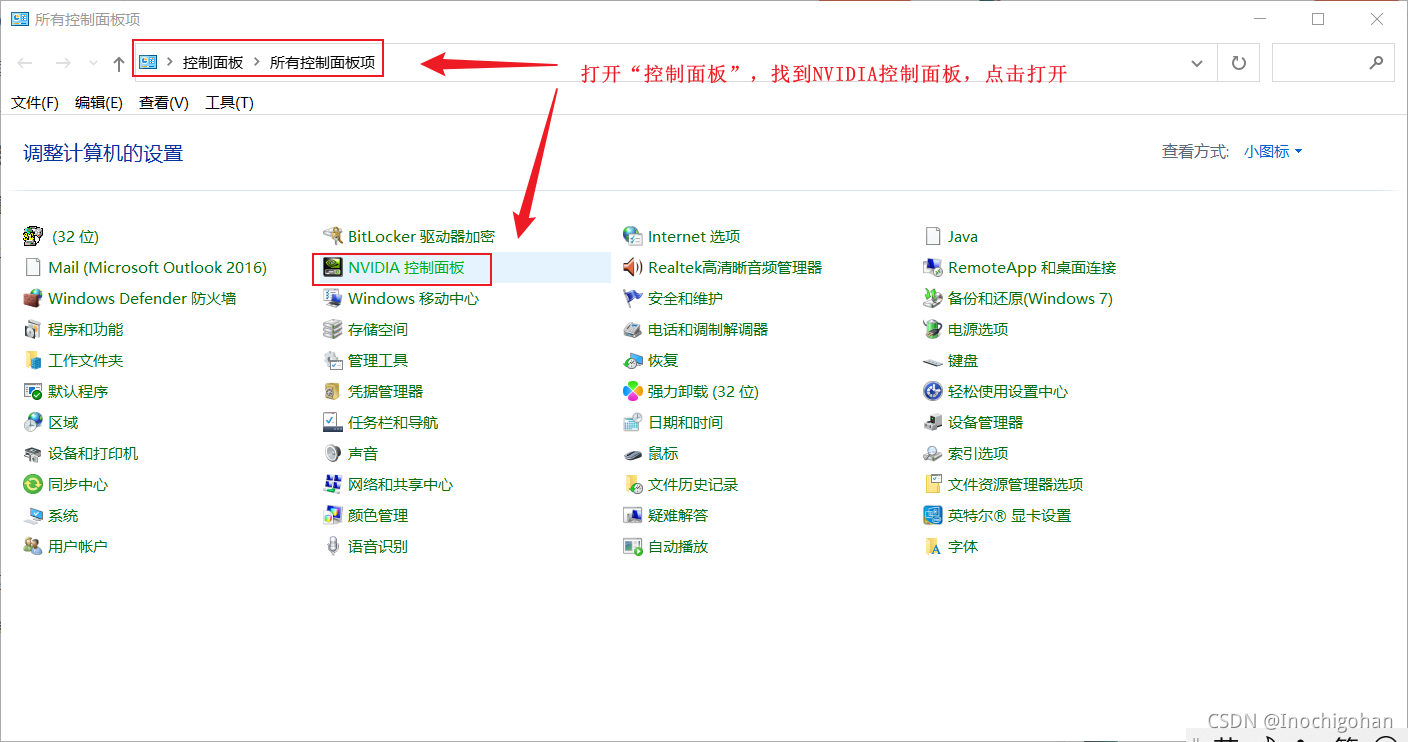Click the 设备和打印机 printer icon
This screenshot has height=742, width=1408.
(33, 454)
